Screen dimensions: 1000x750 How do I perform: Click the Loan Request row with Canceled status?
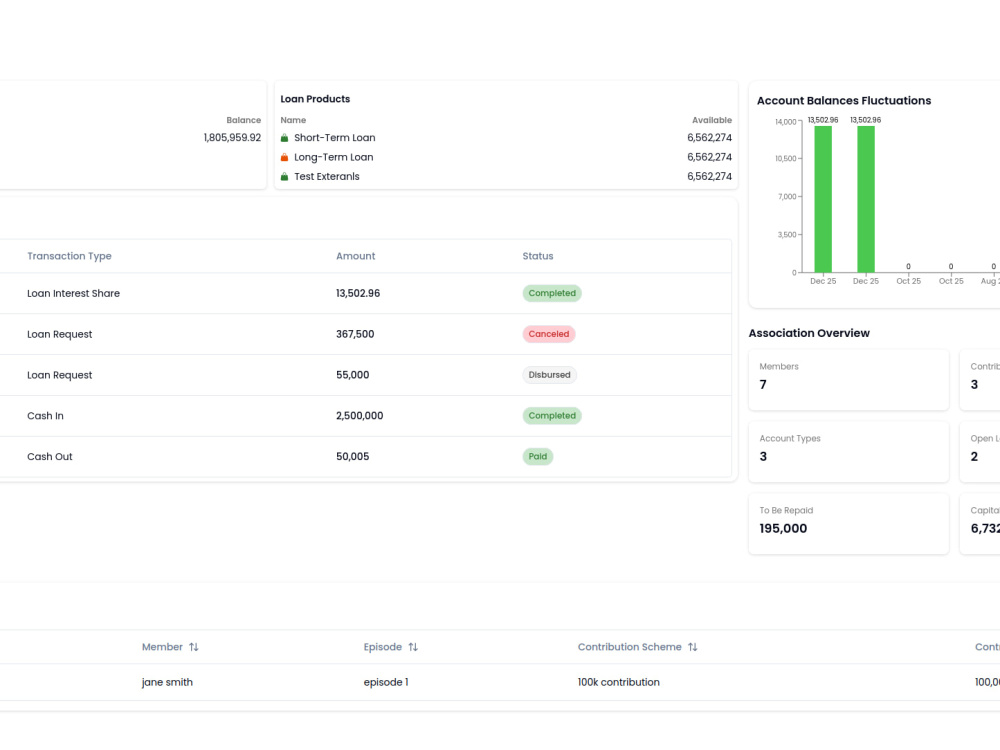tap(365, 334)
